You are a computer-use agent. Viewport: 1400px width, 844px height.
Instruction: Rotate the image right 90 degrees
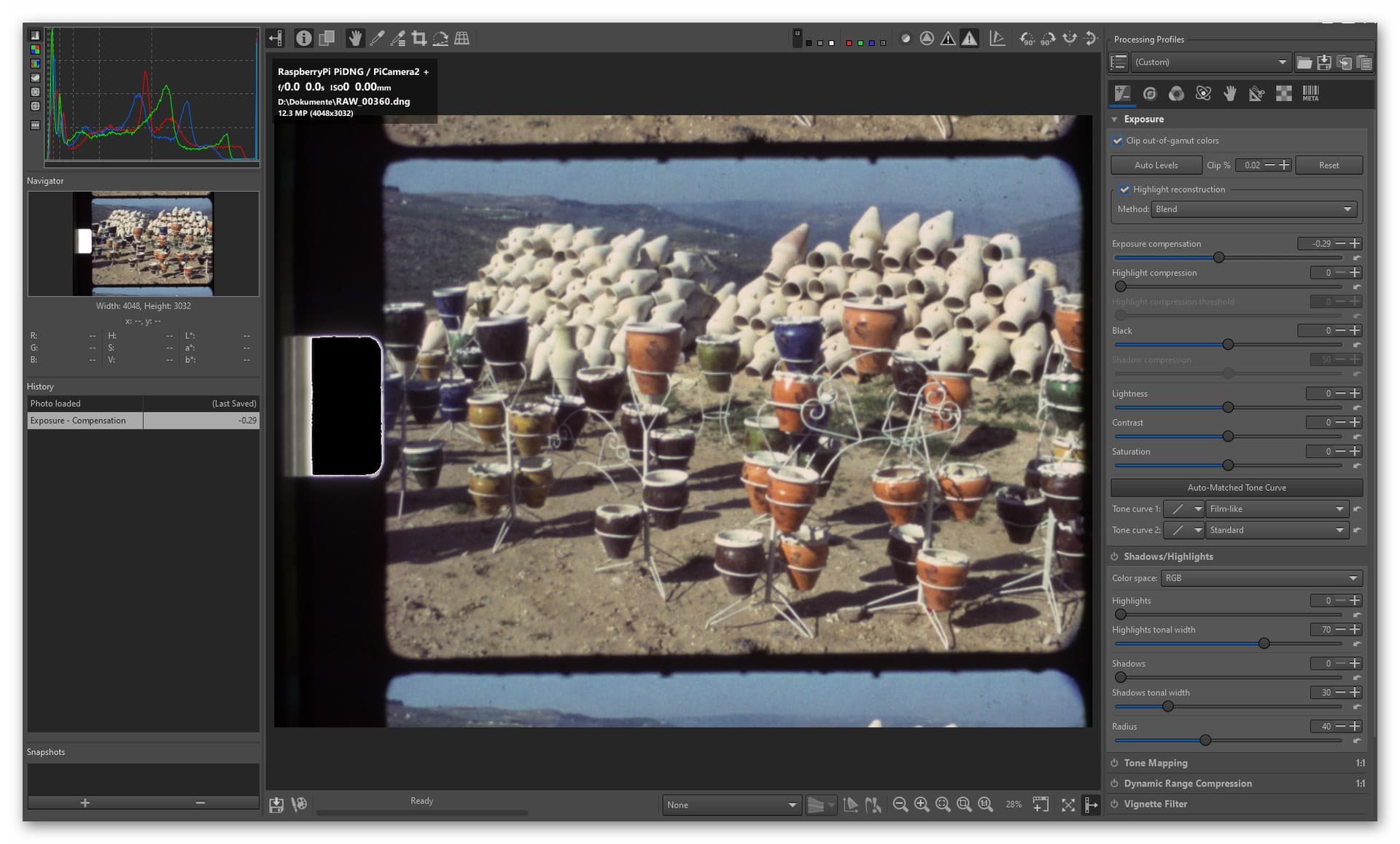click(x=1048, y=39)
